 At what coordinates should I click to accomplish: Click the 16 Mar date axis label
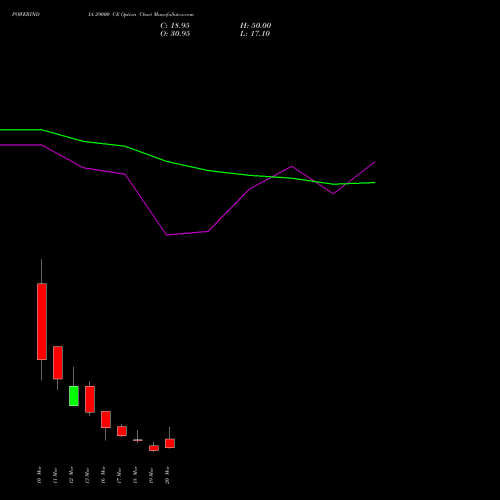click(x=103, y=475)
